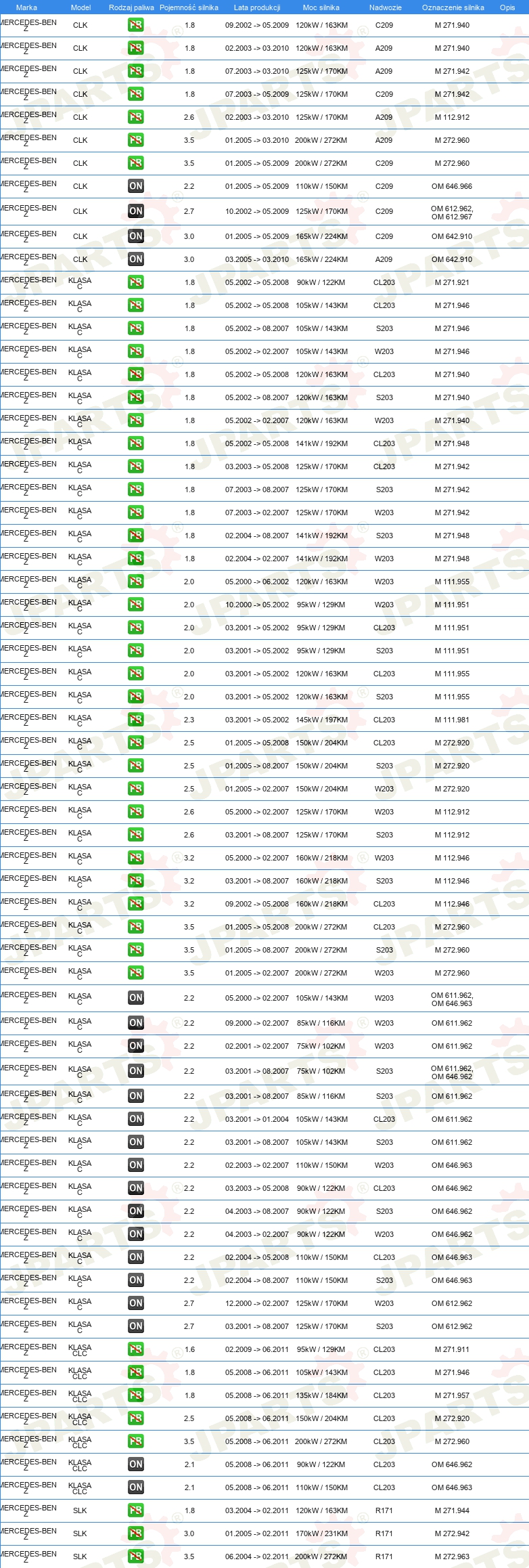This screenshot has height=1568, width=529.
Task: Select the power value 145kW / 197KM
Action: pos(321,720)
